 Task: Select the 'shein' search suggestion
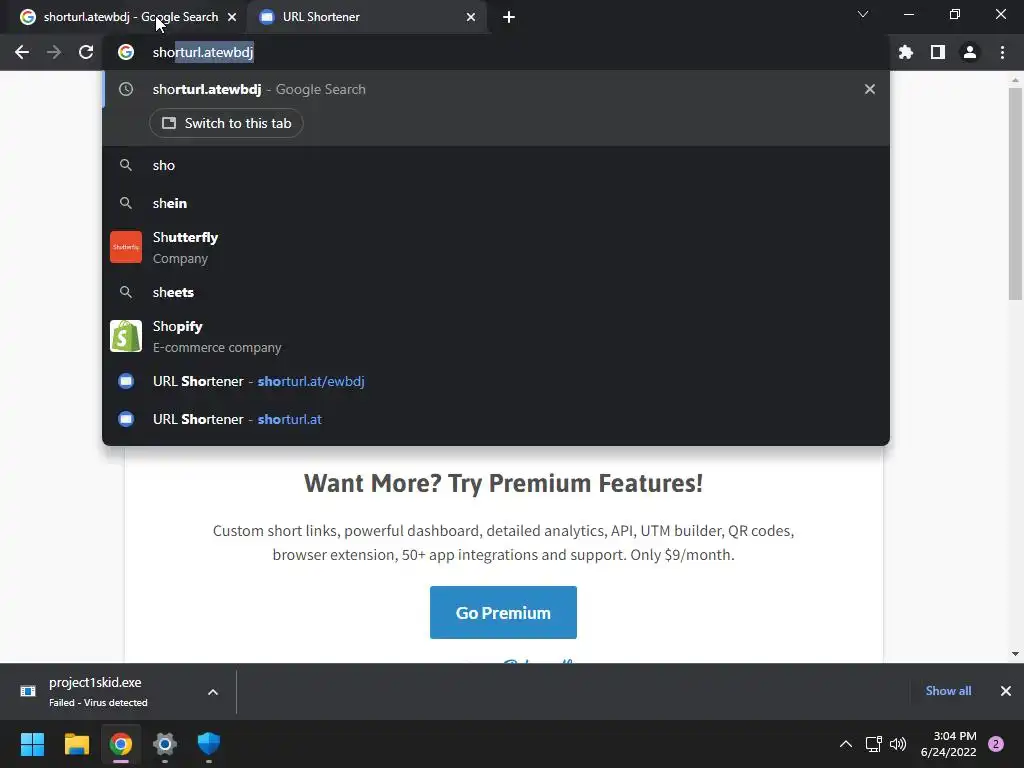(x=496, y=203)
